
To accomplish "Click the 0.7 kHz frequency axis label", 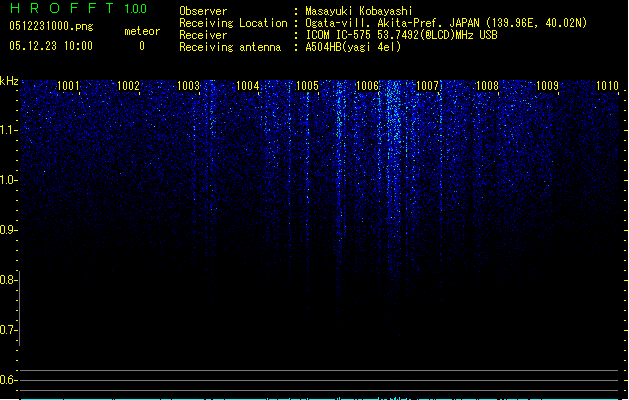I will tap(8, 330).
